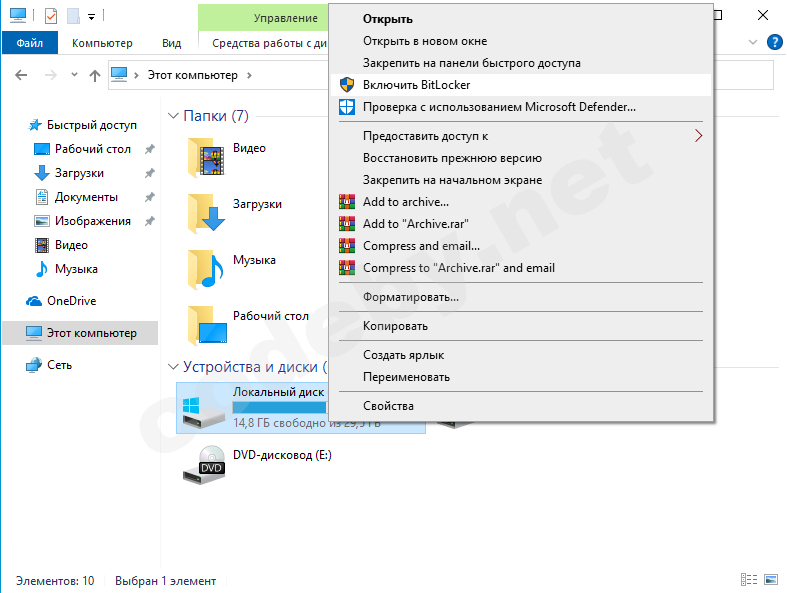Click the New folder quick access icon
Image resolution: width=787 pixels, height=593 pixels.
(73, 16)
